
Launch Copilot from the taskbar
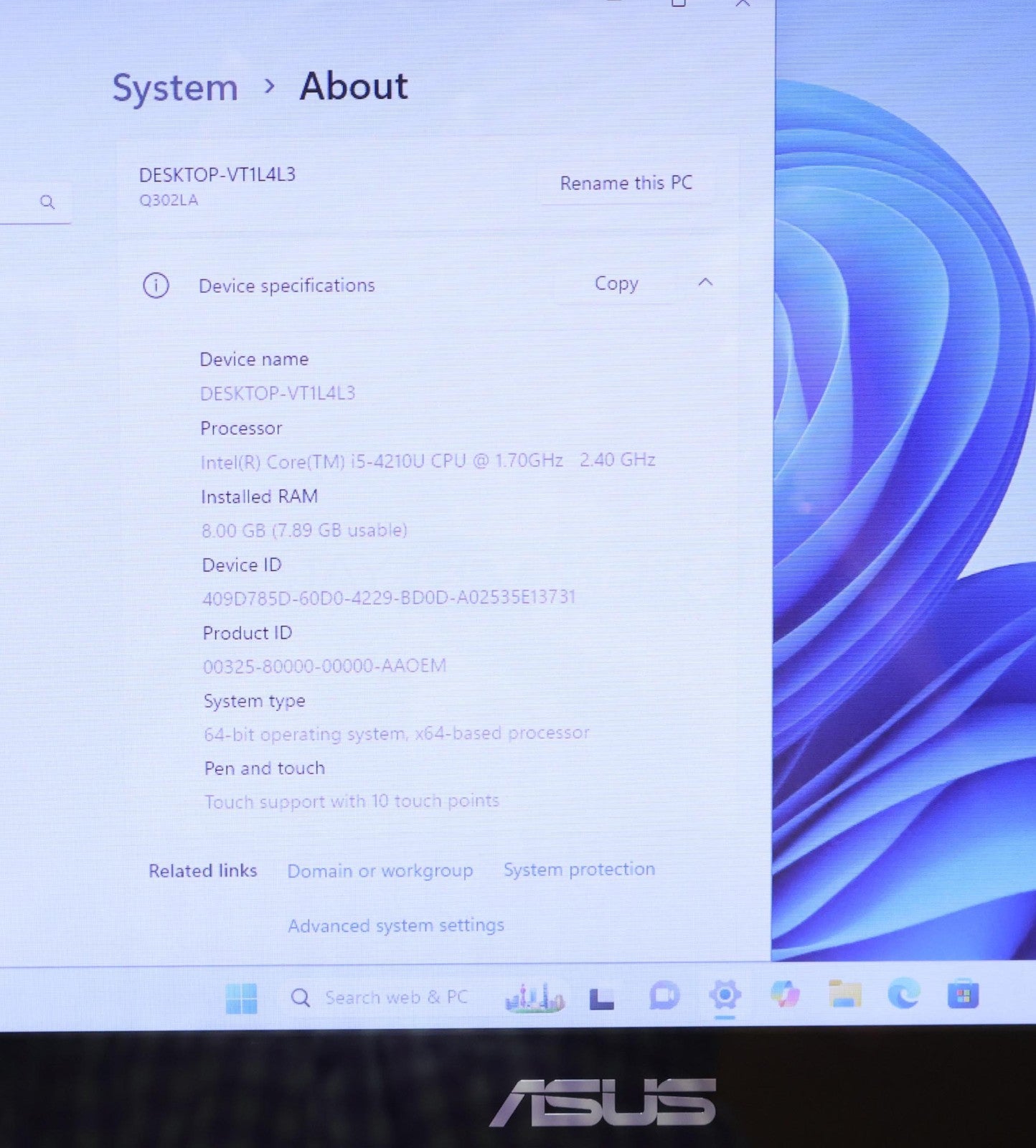coord(785,995)
